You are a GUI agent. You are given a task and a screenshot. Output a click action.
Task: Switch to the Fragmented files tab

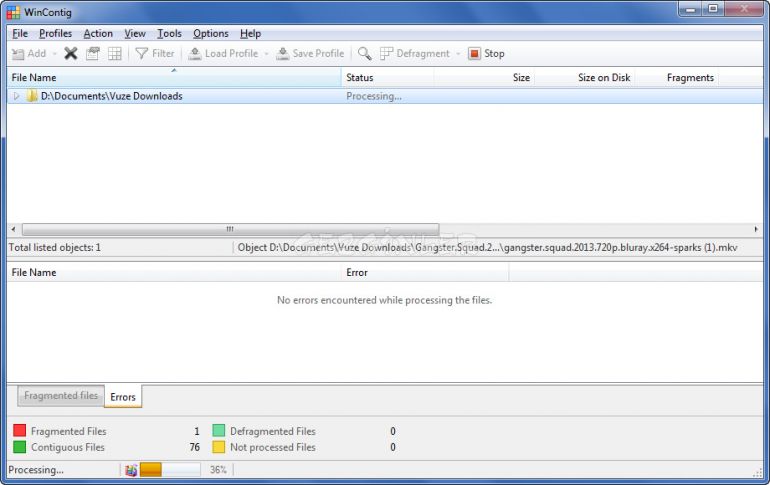[61, 396]
